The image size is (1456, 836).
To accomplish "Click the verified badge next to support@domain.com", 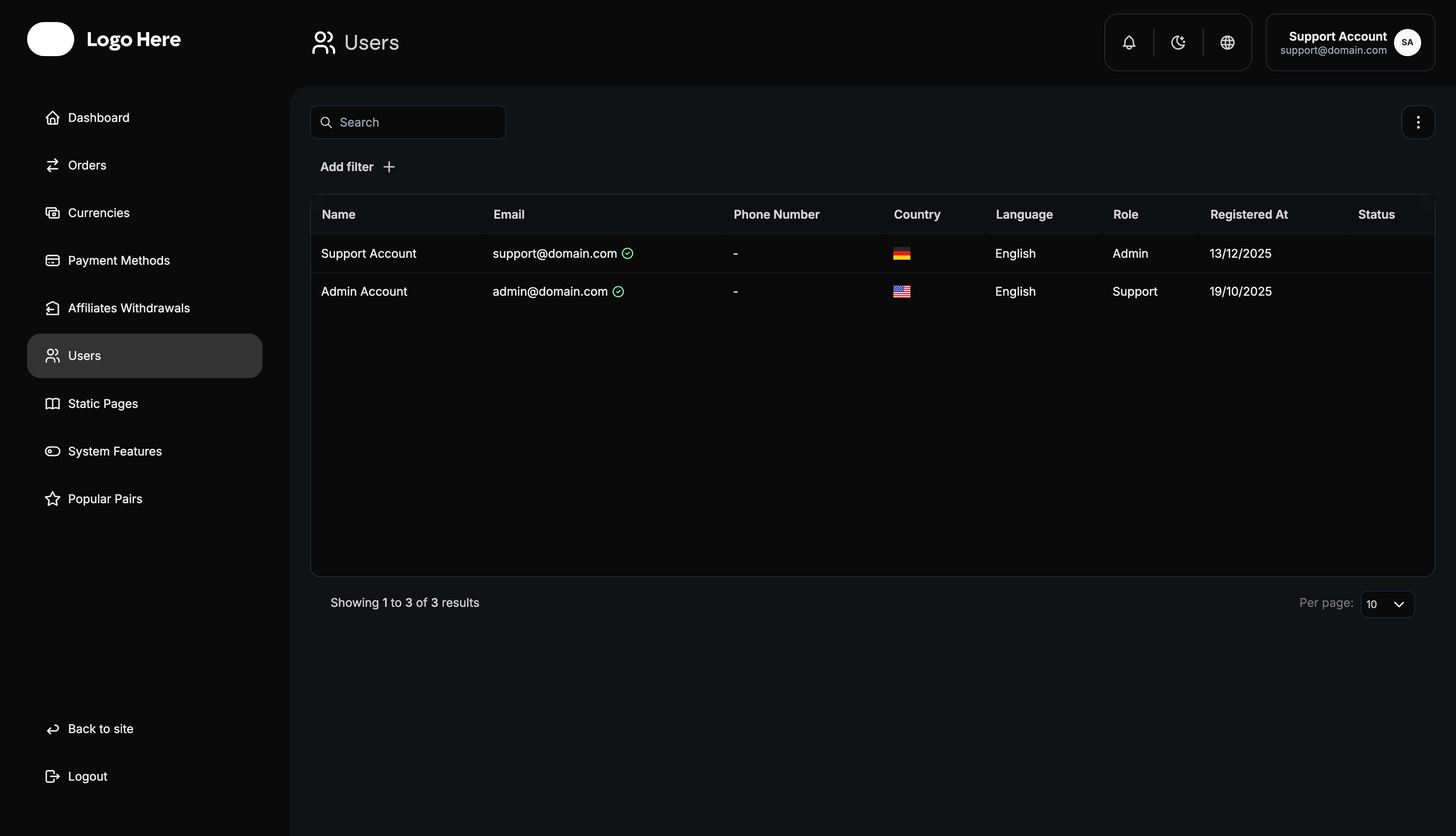I will pyautogui.click(x=627, y=253).
